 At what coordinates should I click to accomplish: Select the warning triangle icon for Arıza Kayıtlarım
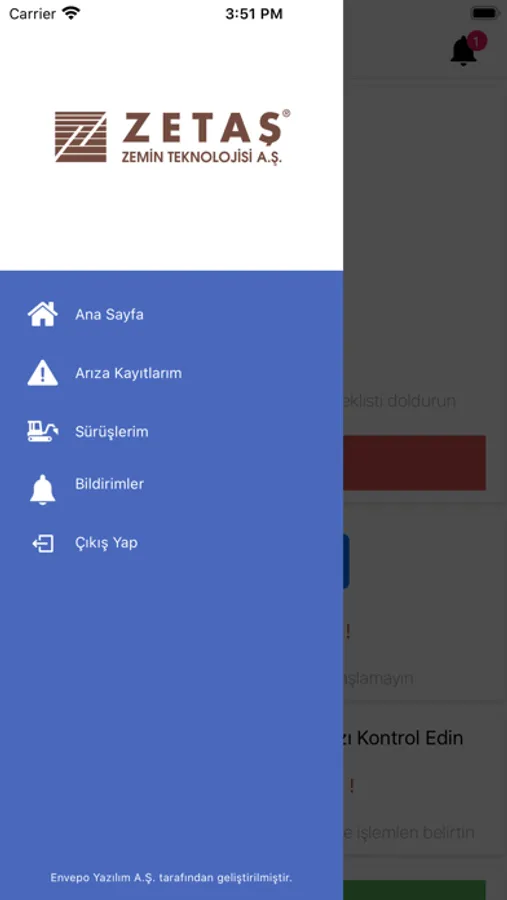[x=42, y=373]
